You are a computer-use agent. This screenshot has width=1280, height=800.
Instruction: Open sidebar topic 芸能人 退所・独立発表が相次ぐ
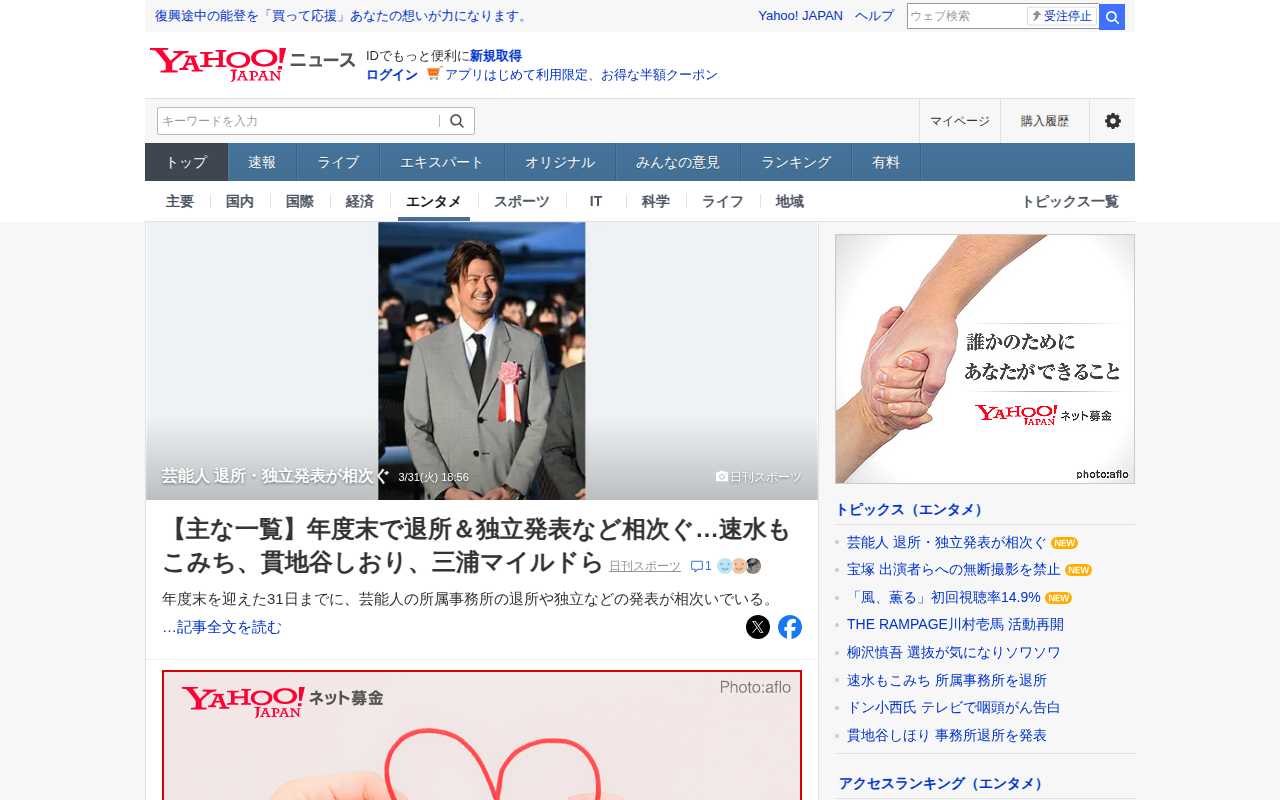click(947, 542)
